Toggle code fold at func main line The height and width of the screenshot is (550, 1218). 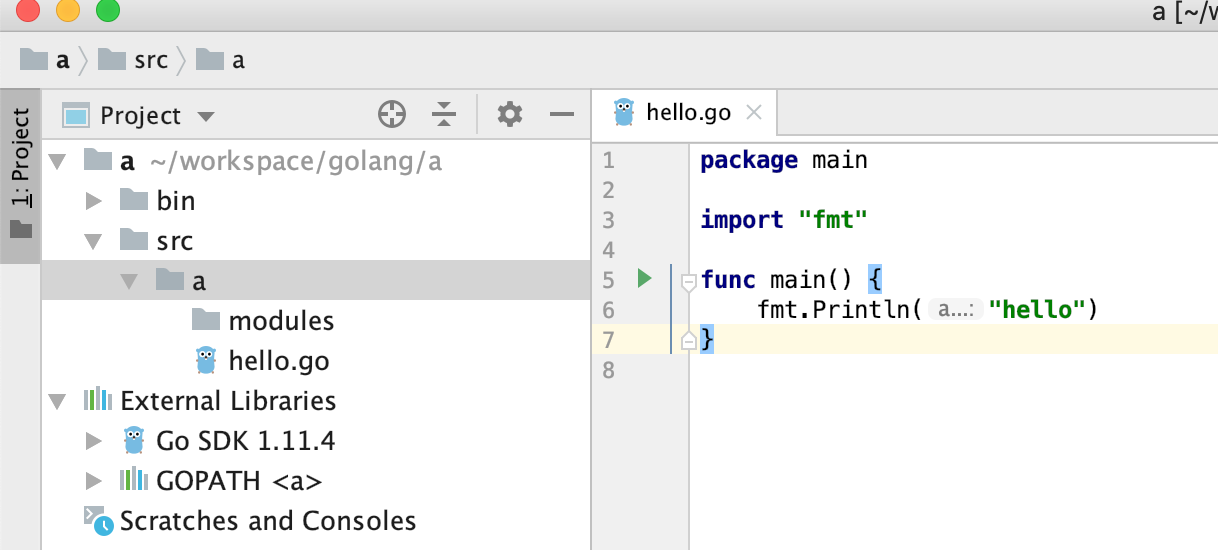click(x=688, y=282)
